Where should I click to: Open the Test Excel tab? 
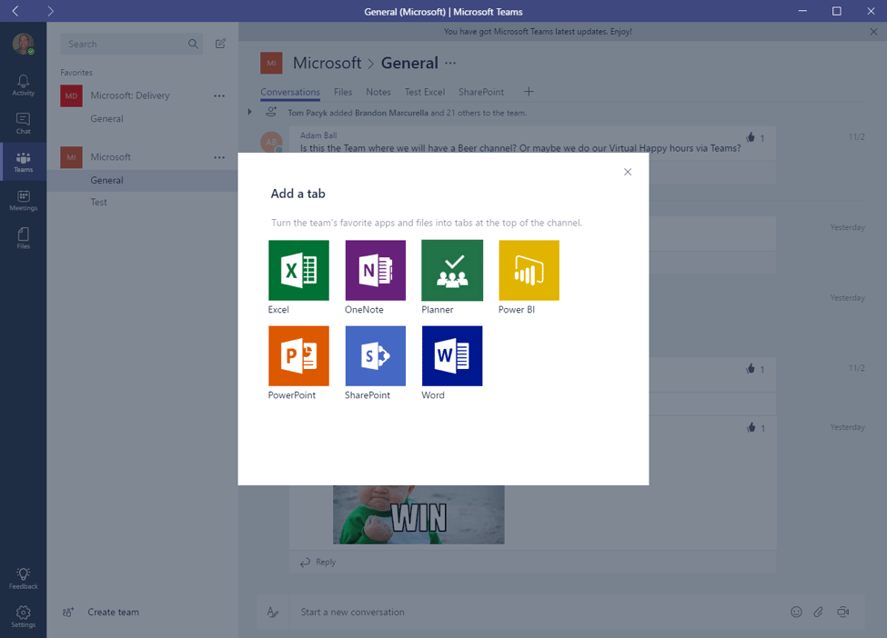(x=424, y=92)
